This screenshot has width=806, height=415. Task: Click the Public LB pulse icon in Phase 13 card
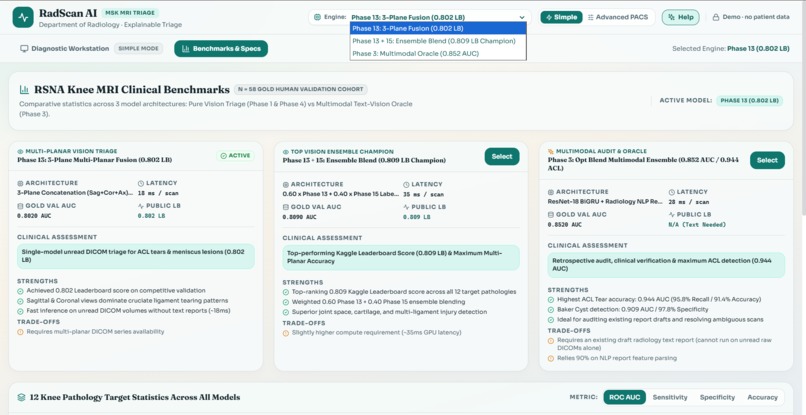pyautogui.click(x=141, y=206)
